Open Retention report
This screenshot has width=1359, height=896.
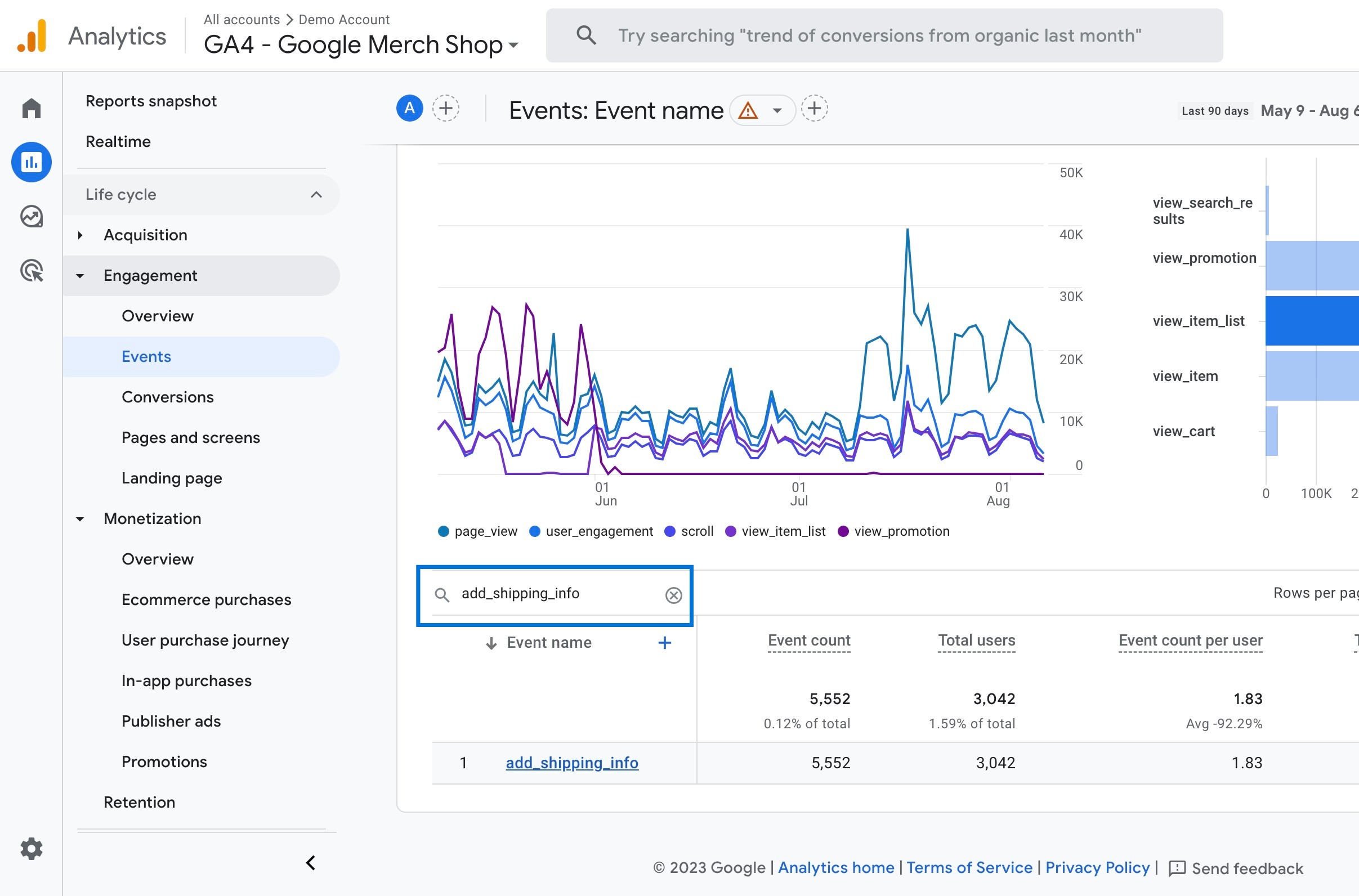(140, 802)
